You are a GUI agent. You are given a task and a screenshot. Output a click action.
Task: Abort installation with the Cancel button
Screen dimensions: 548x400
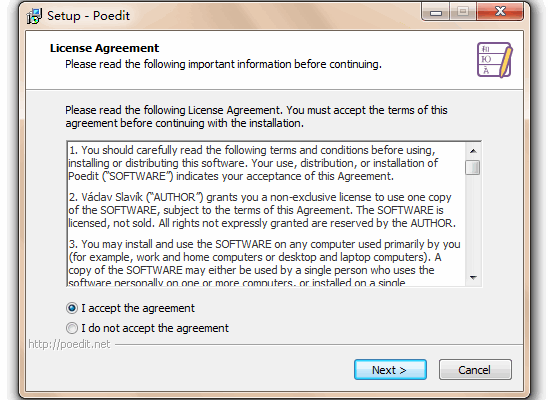475,370
